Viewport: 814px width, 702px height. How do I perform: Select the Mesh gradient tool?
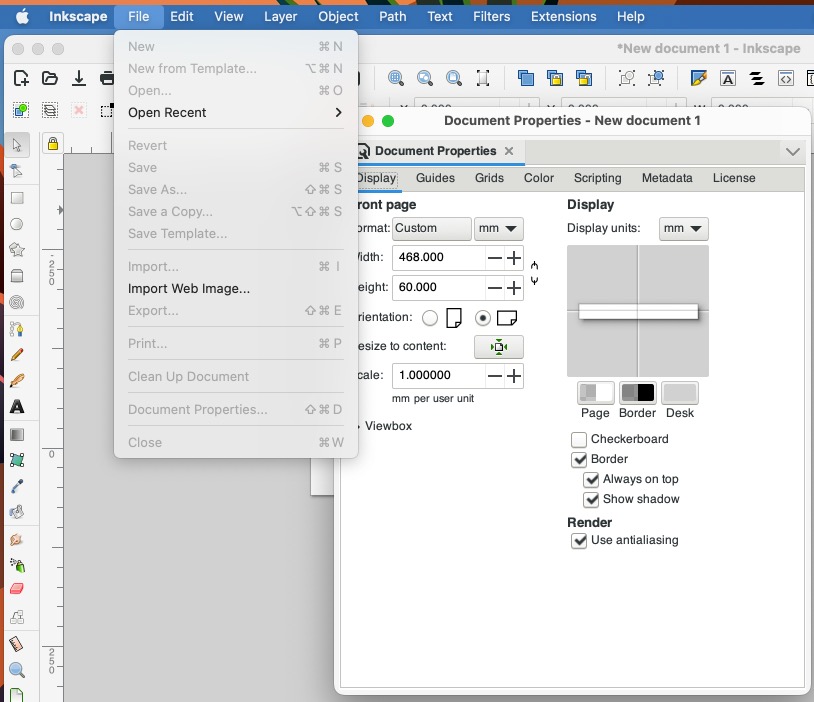tap(17, 460)
